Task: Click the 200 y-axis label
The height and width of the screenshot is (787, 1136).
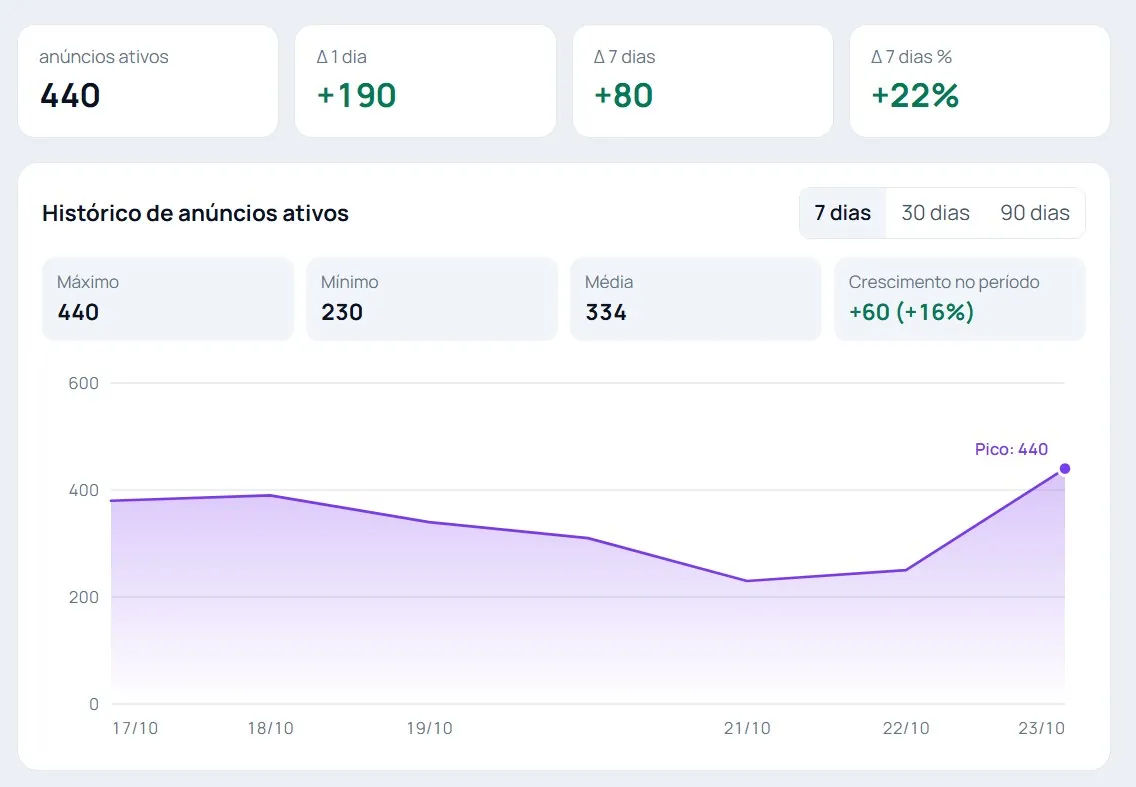Action: 83,597
